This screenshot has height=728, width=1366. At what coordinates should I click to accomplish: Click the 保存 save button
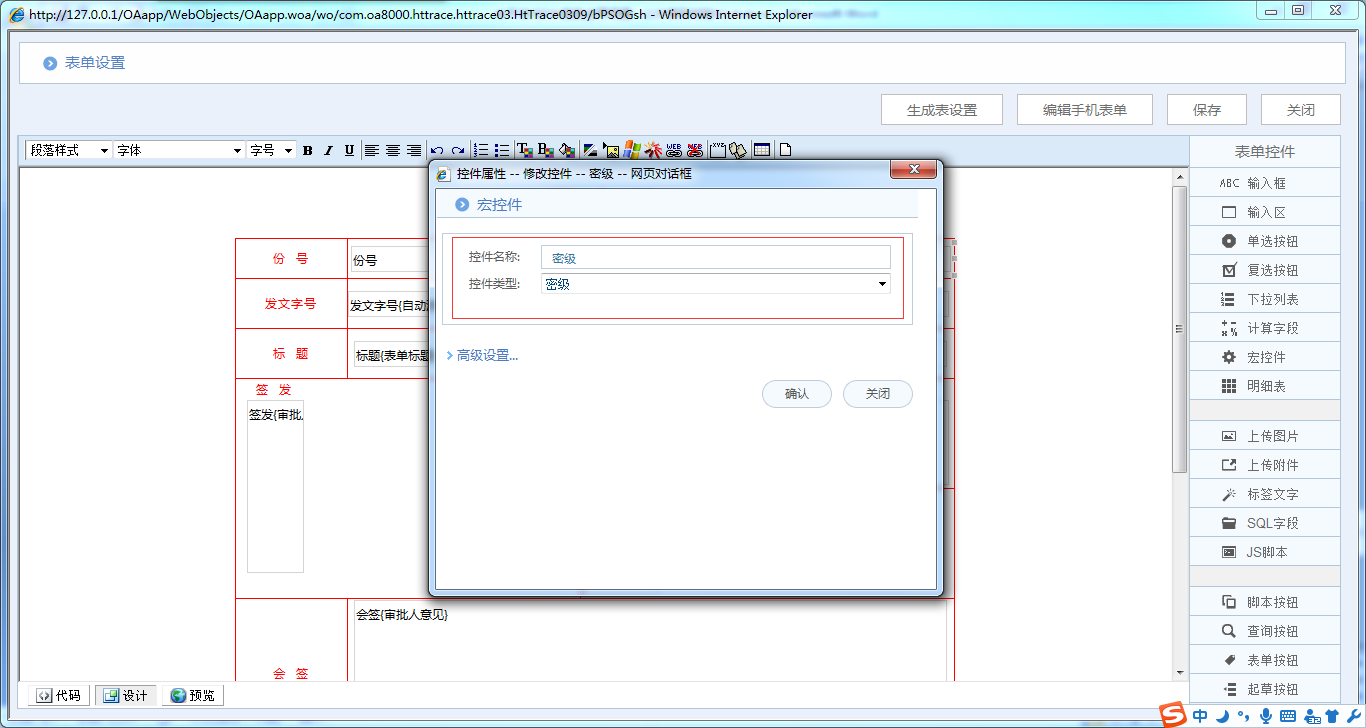[x=1206, y=110]
